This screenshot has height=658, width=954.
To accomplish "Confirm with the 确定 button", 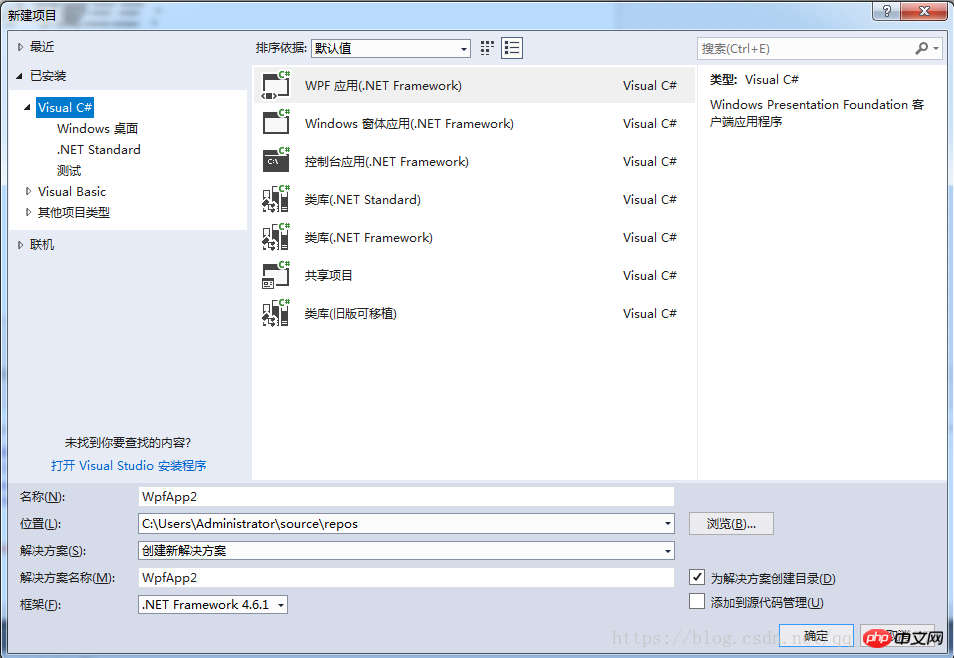I will pos(816,635).
